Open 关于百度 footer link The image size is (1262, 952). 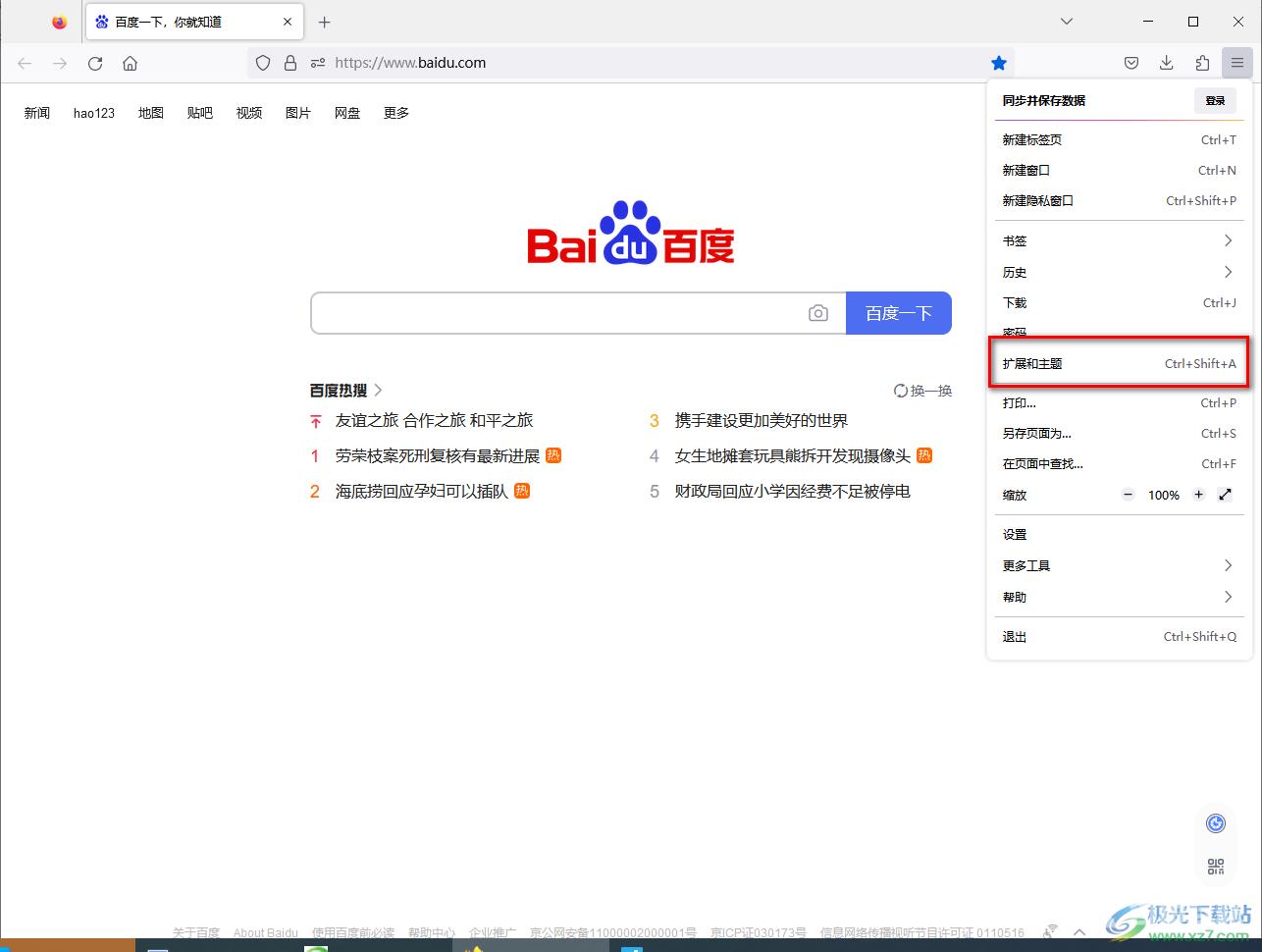196,932
